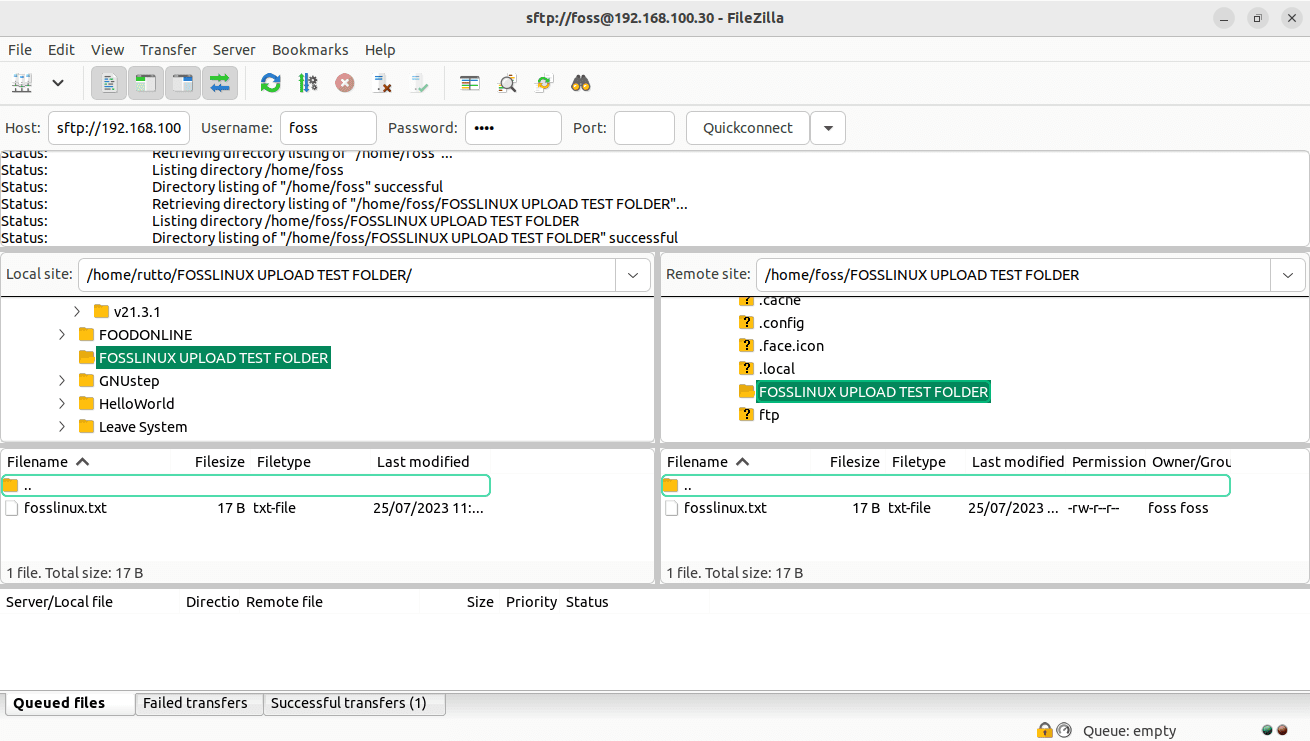
Task: Go to parent folder in local list
Action: tap(246, 485)
